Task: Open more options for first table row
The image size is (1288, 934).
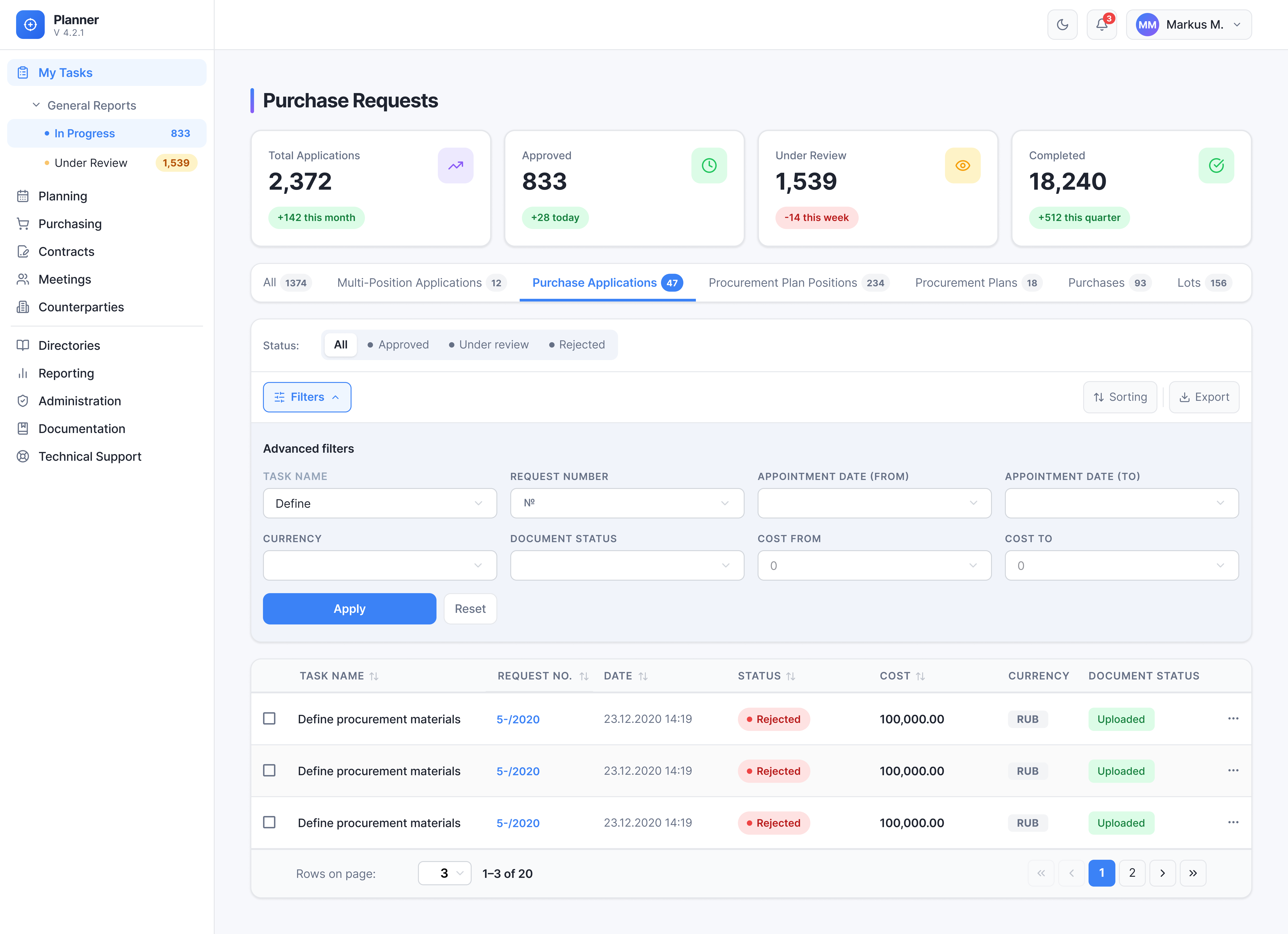Action: (x=1233, y=719)
